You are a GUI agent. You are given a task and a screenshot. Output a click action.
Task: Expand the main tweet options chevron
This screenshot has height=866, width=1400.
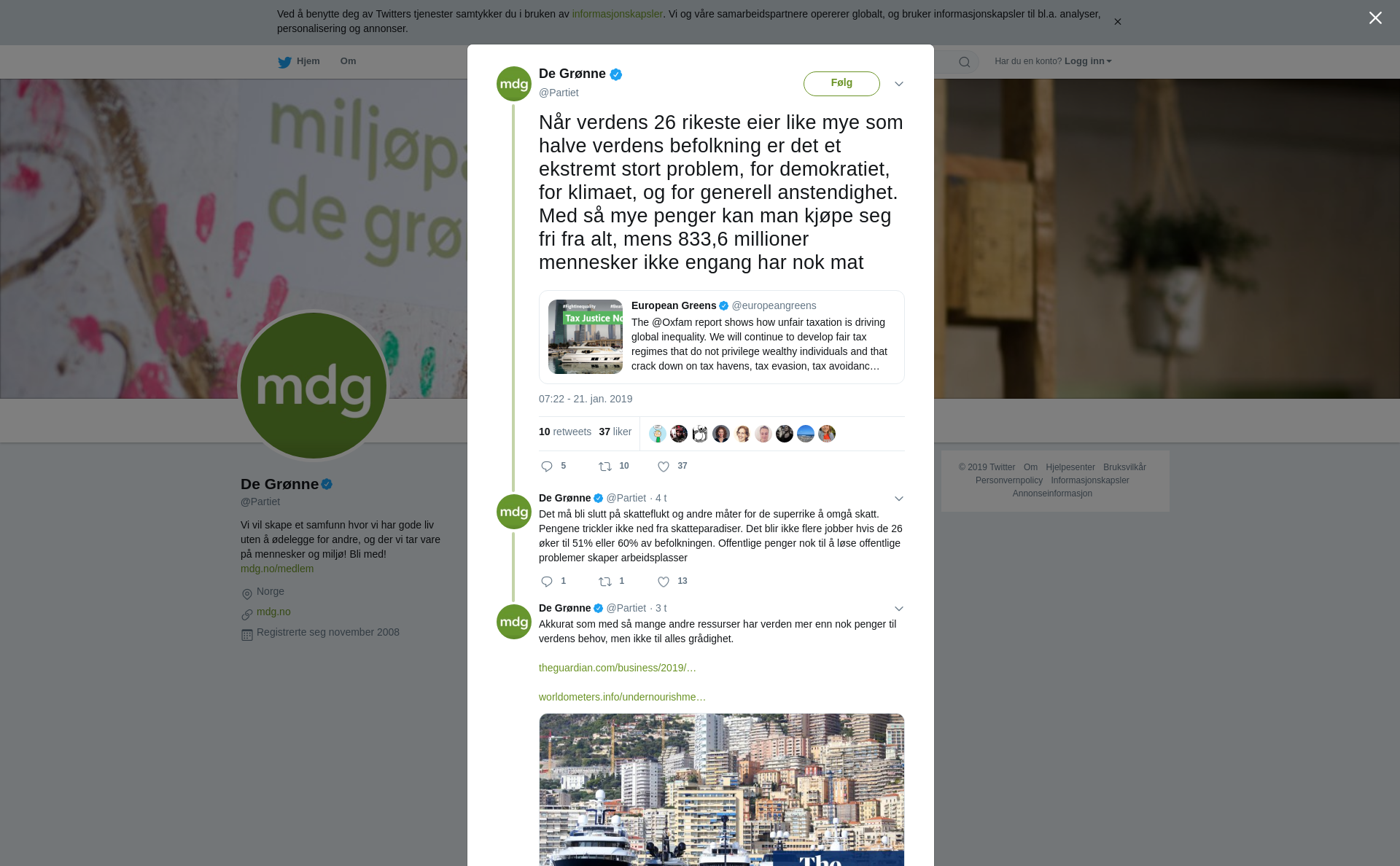coord(899,84)
